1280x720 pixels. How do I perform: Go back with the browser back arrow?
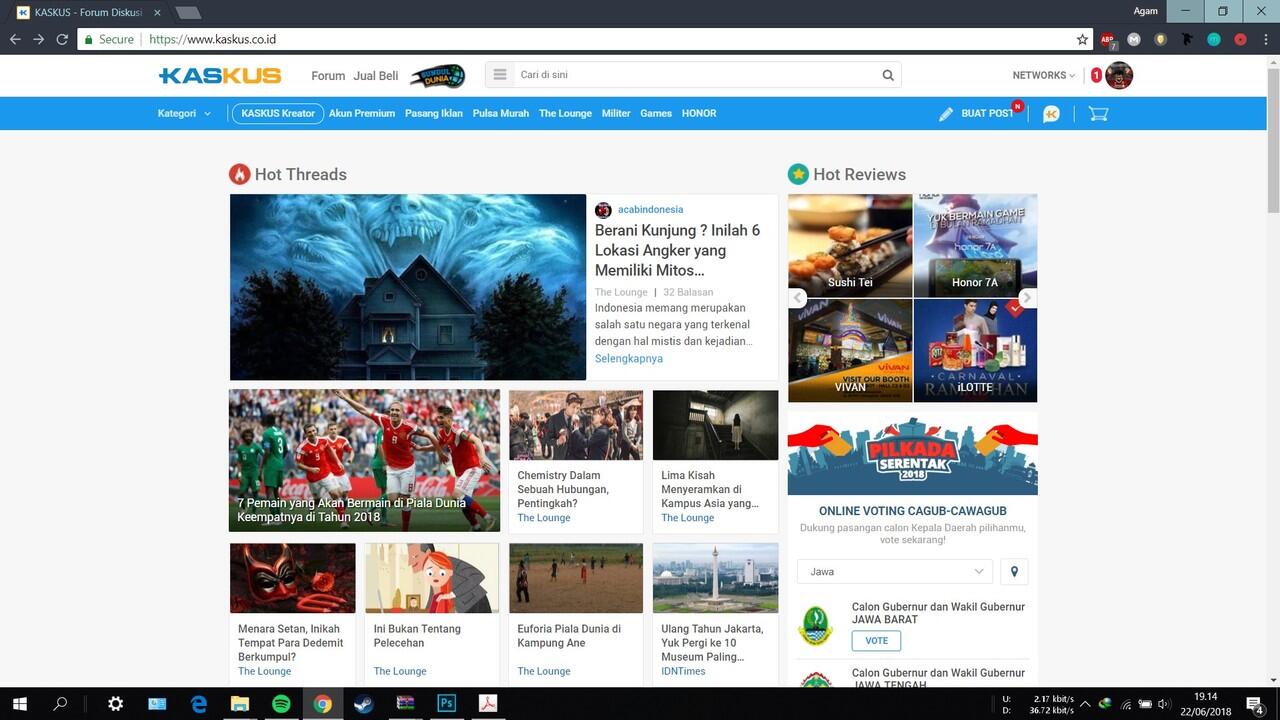coord(15,39)
